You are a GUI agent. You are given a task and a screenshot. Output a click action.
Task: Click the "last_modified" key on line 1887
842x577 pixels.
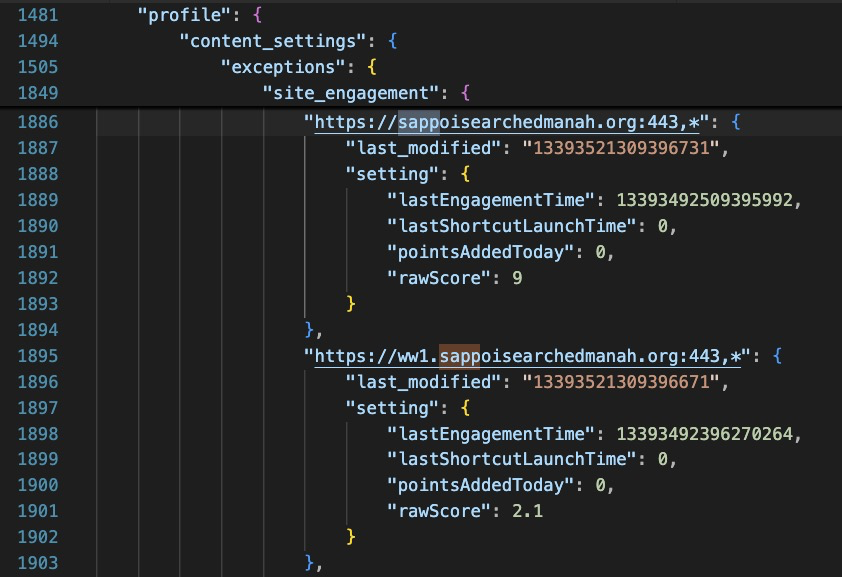pyautogui.click(x=424, y=148)
